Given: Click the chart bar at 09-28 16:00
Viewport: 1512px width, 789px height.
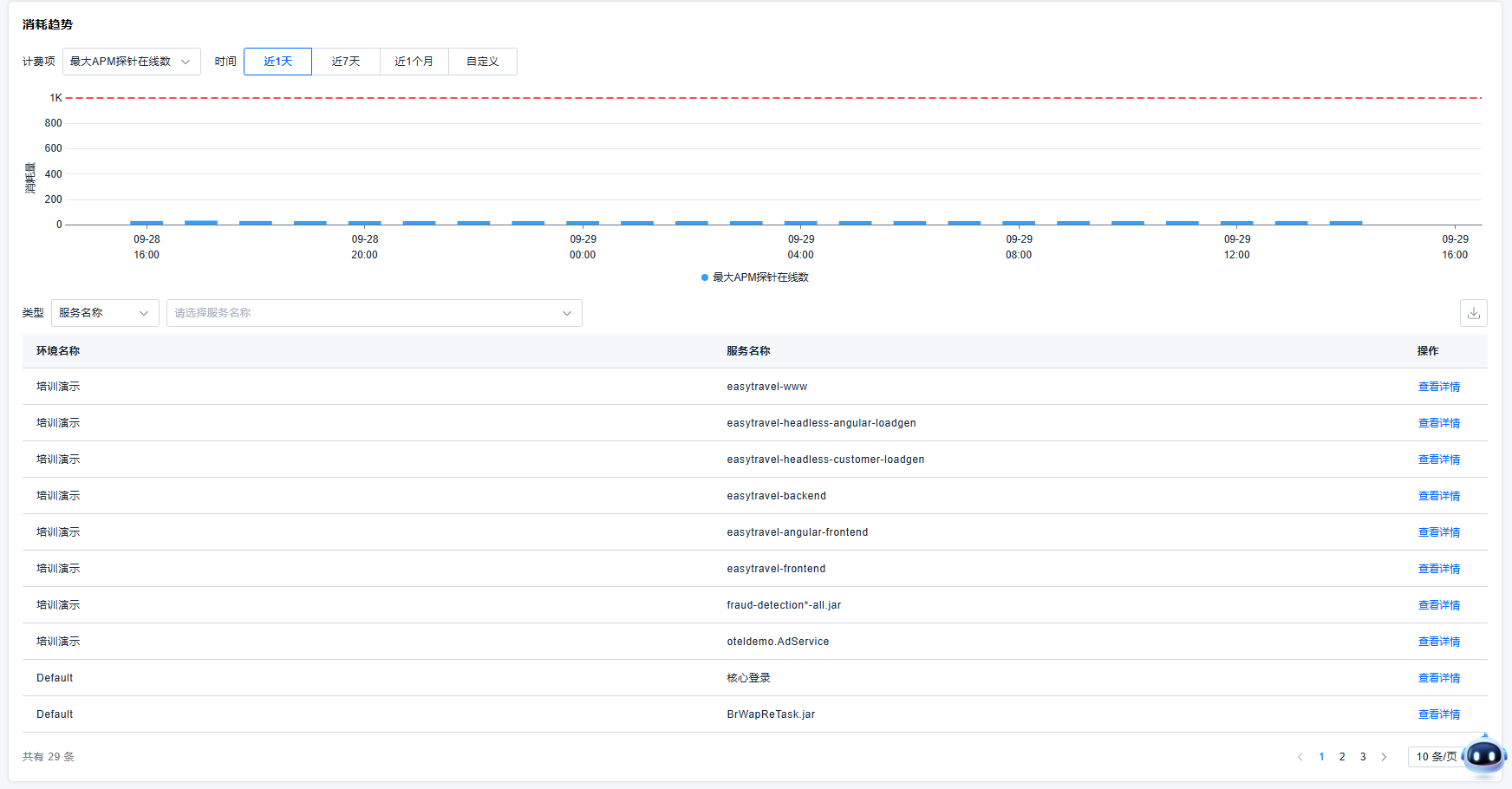Looking at the screenshot, I should pyautogui.click(x=147, y=223).
